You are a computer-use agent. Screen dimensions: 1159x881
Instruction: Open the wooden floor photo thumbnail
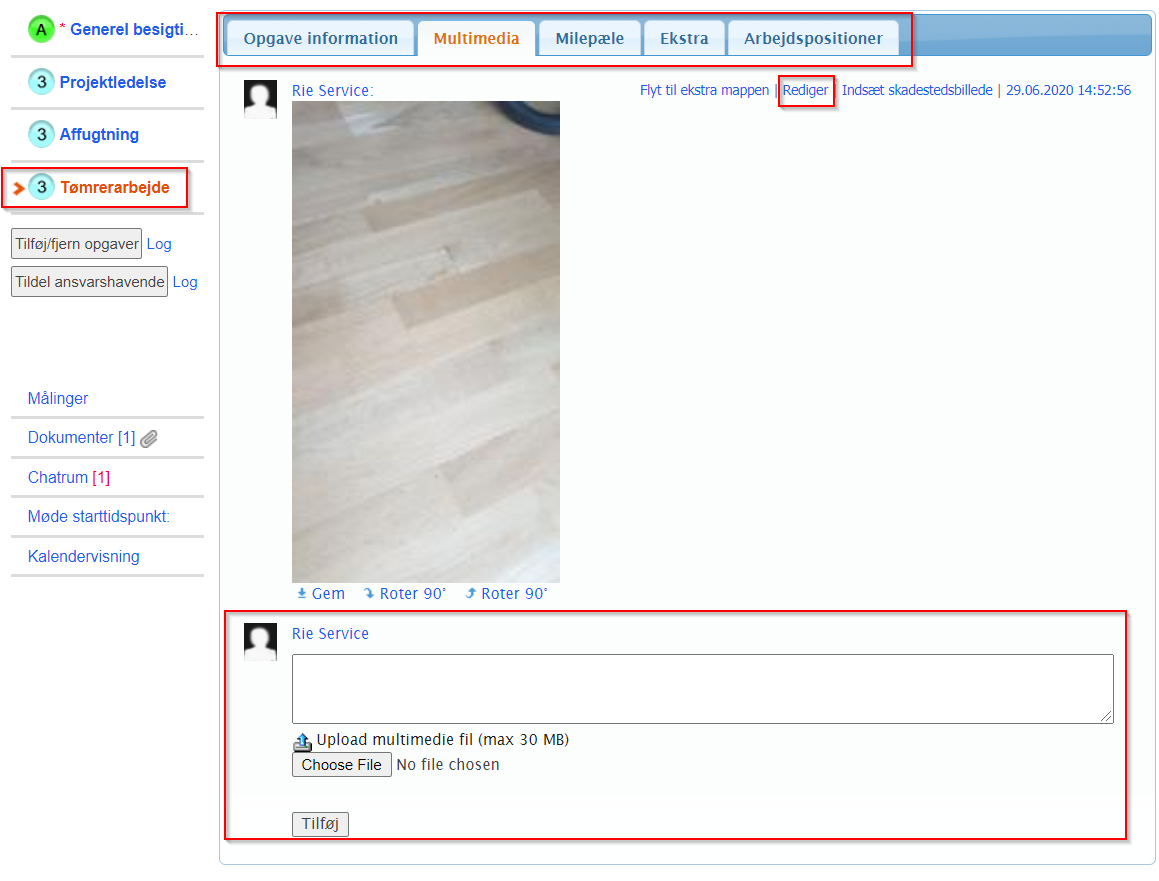425,341
